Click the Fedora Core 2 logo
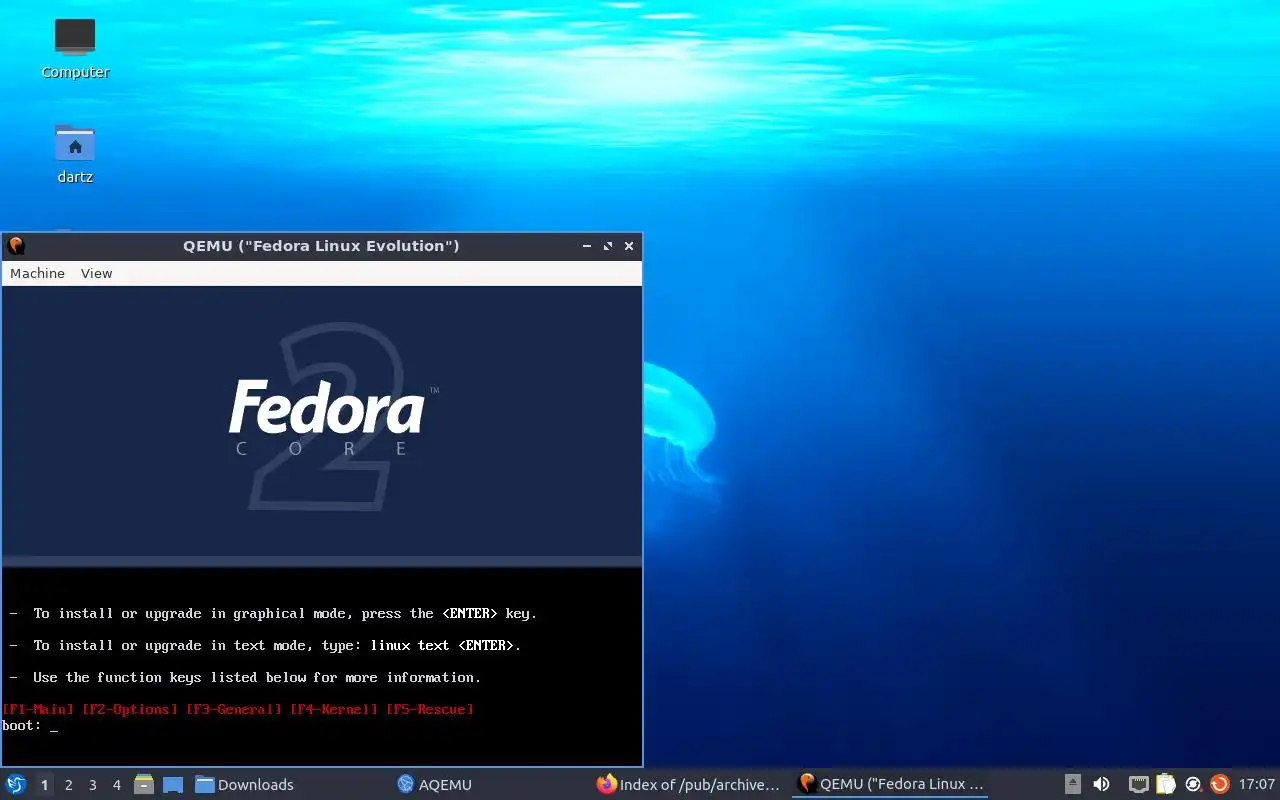 (333, 417)
